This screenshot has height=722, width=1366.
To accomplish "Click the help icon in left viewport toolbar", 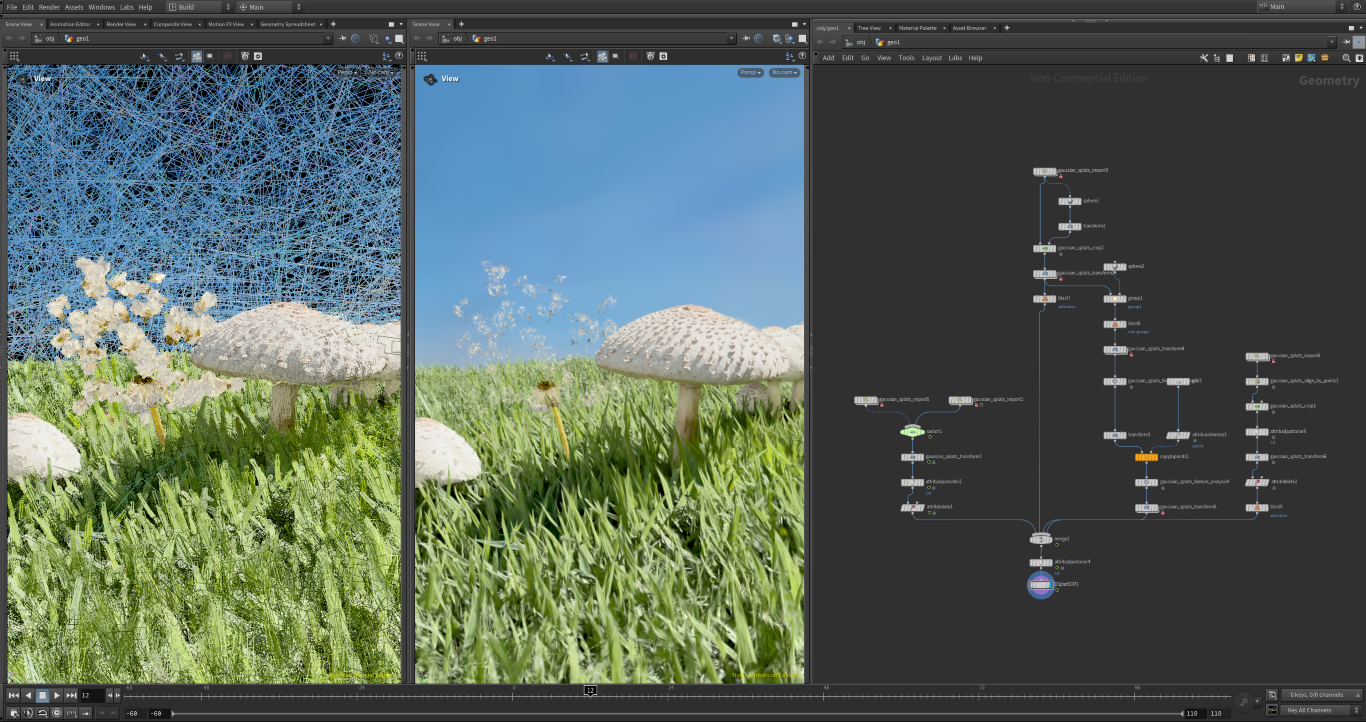I will (399, 57).
